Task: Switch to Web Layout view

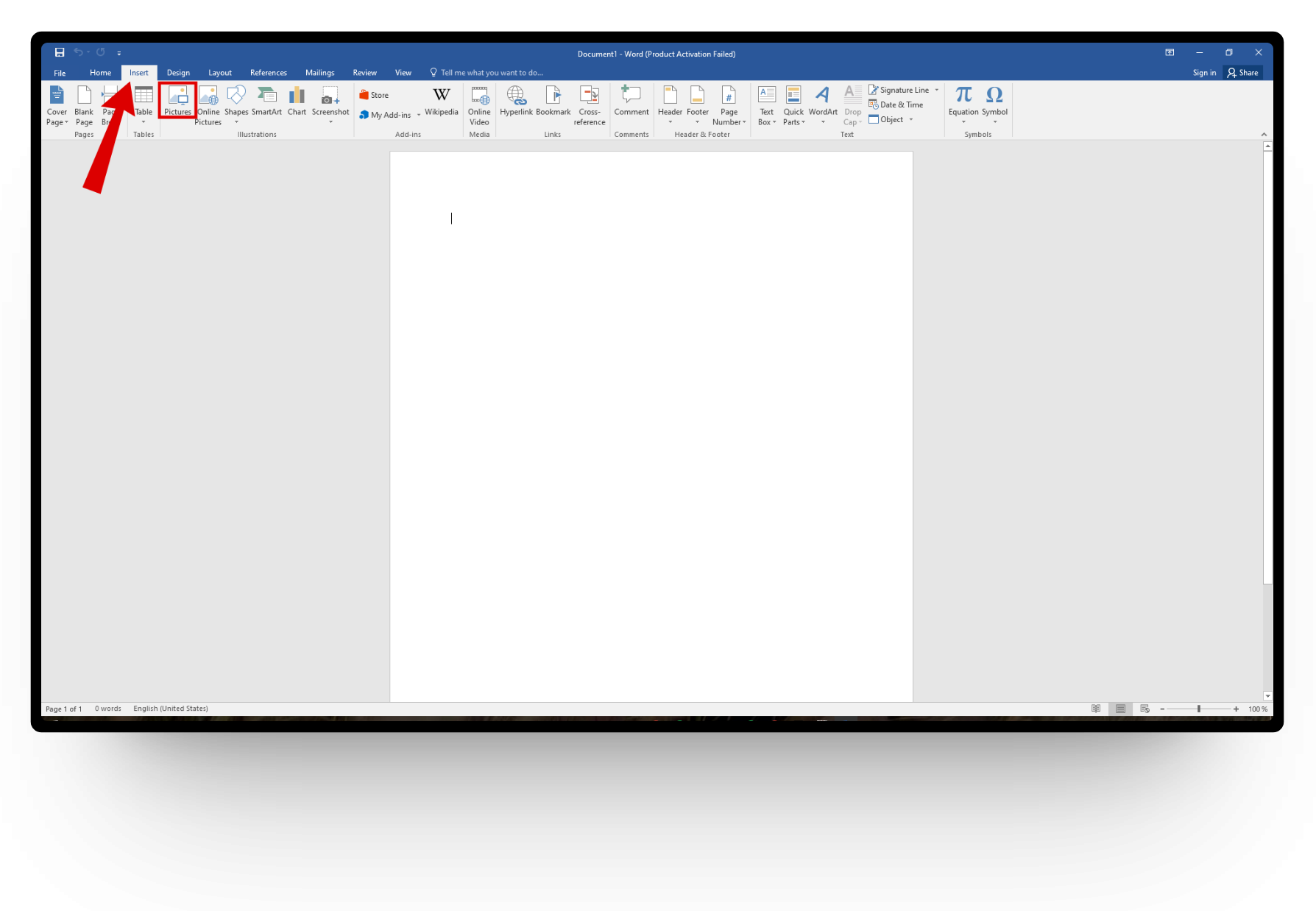Action: coord(1145,709)
